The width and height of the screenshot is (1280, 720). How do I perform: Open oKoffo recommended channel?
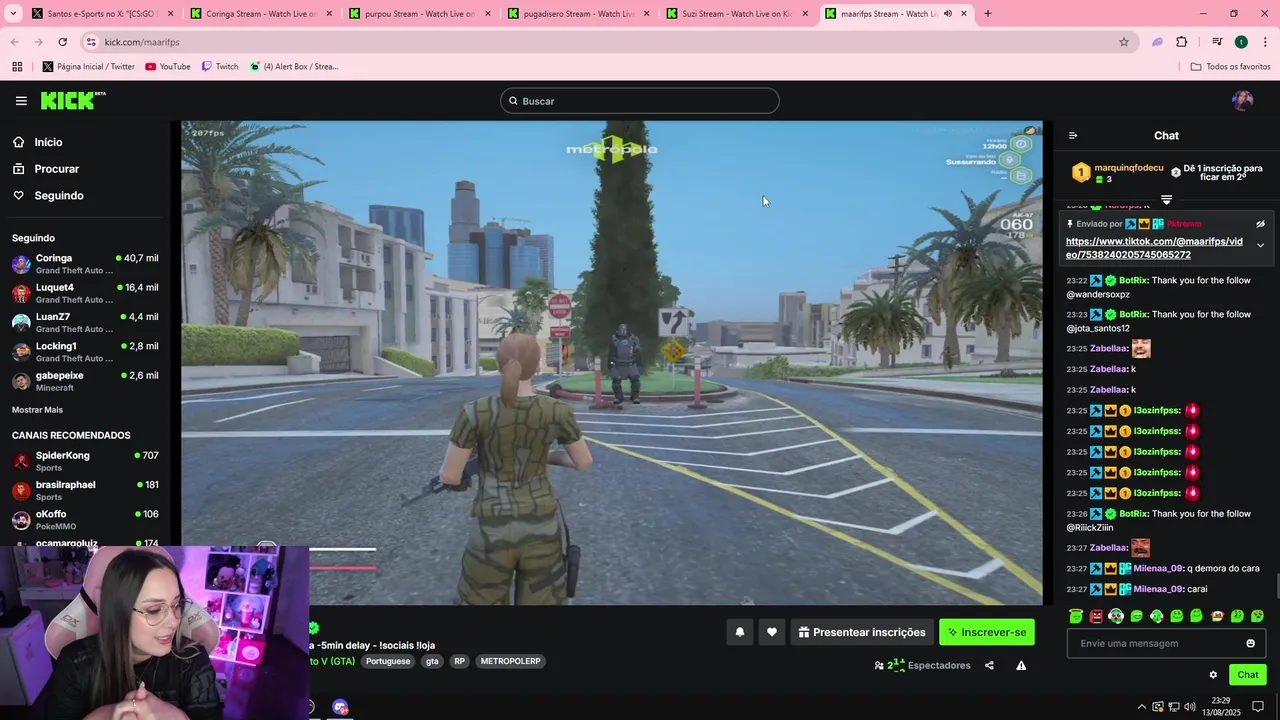(x=85, y=520)
